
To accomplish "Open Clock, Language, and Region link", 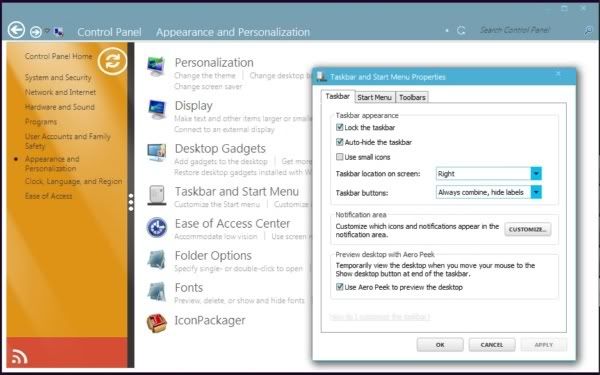I will pos(73,181).
